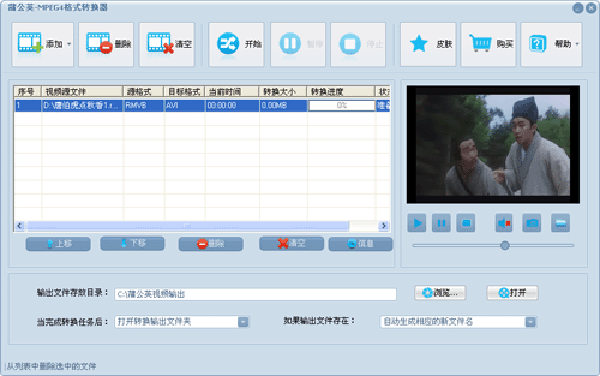
Task: Click the 目标格式 column header
Action: coord(184,92)
